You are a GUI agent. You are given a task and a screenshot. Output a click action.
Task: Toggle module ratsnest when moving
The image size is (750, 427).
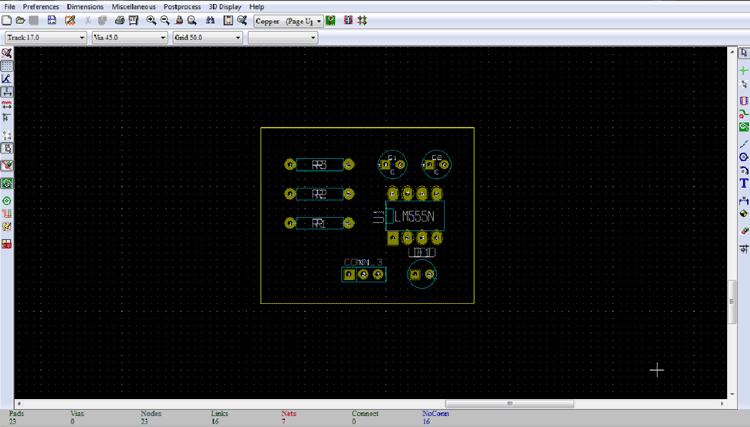click(x=7, y=148)
